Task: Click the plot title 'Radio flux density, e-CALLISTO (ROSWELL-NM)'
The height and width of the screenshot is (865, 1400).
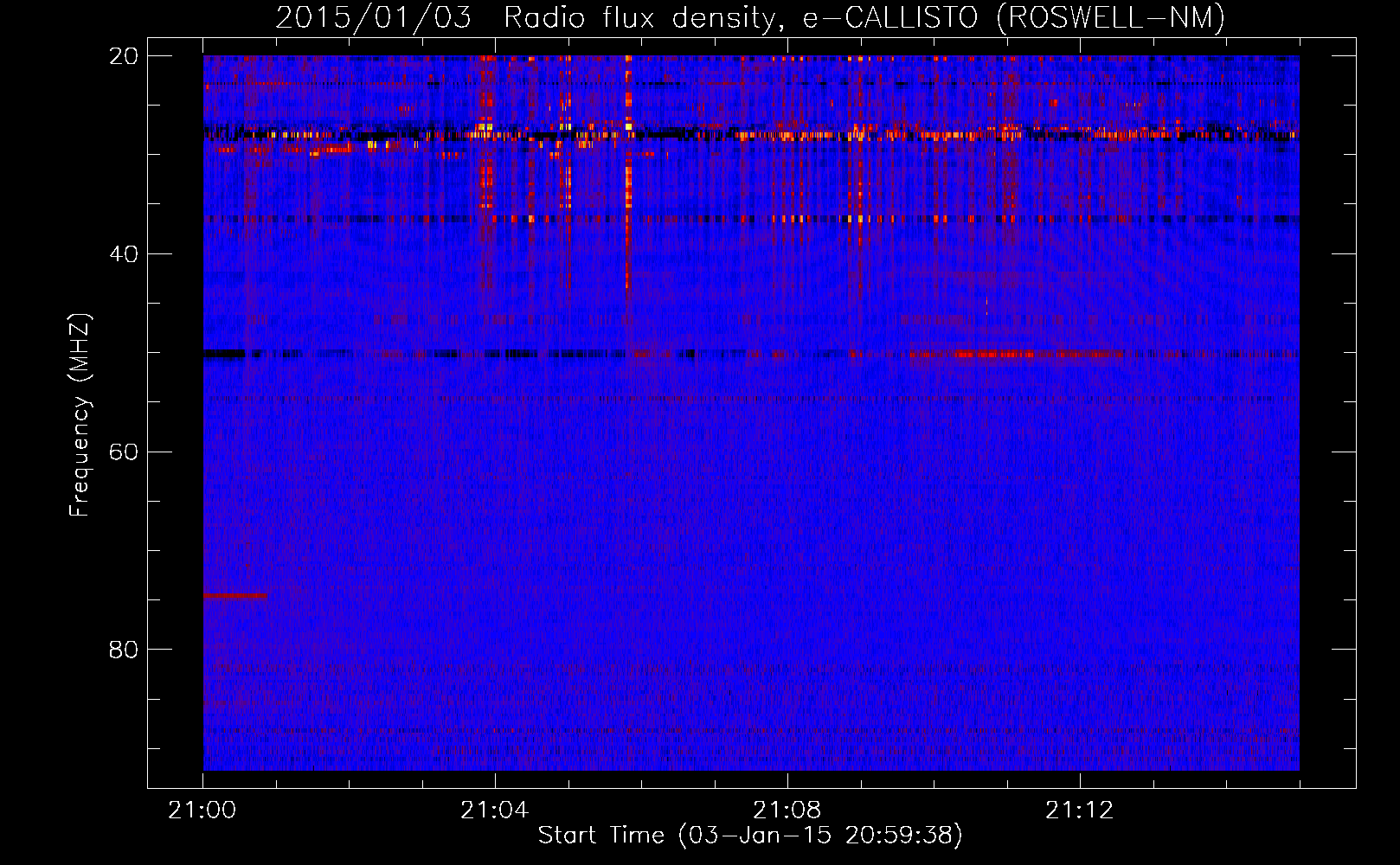Action: 864,17
